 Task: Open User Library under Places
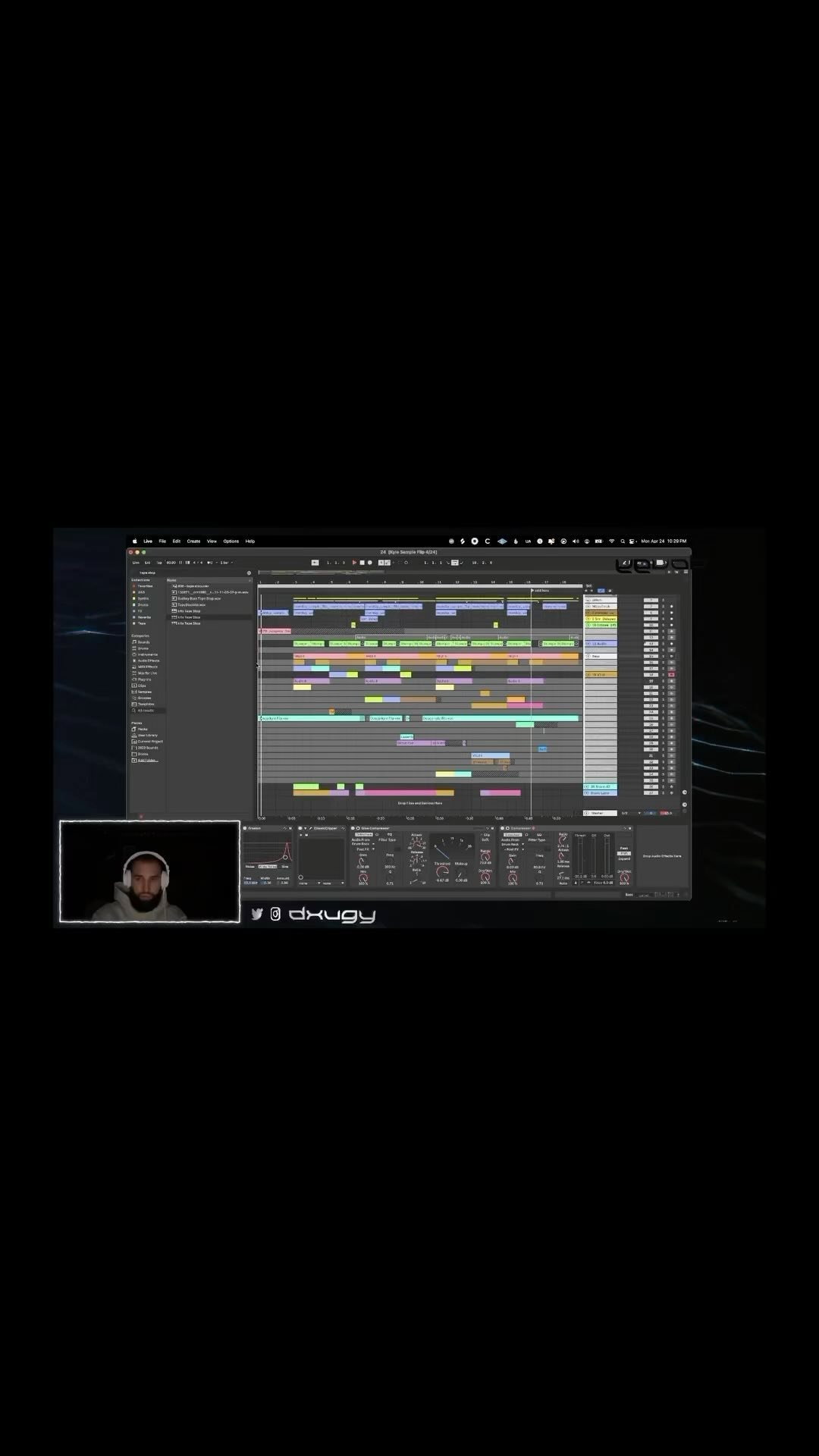(x=145, y=736)
